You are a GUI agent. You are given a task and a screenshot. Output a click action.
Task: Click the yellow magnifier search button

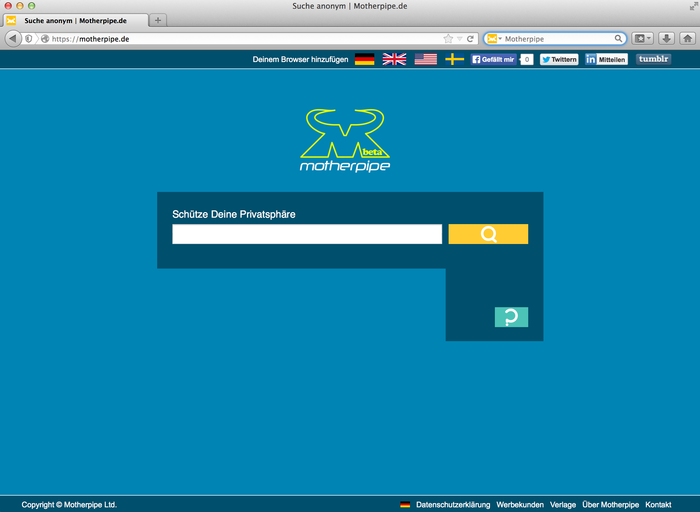(x=488, y=234)
